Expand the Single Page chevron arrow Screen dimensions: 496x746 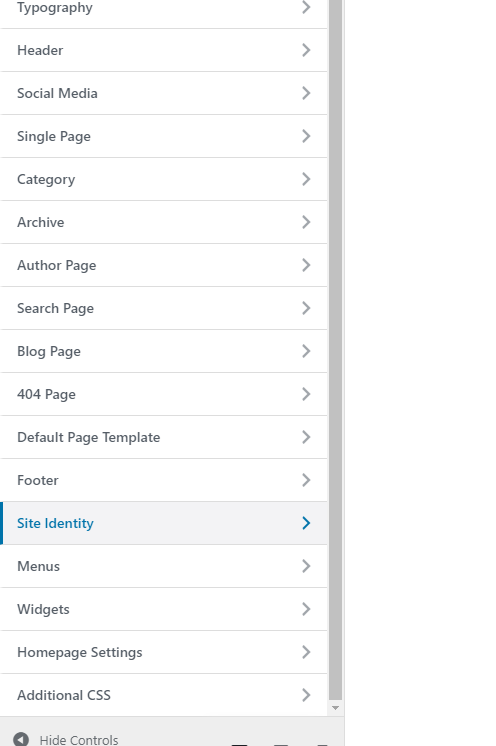click(306, 136)
